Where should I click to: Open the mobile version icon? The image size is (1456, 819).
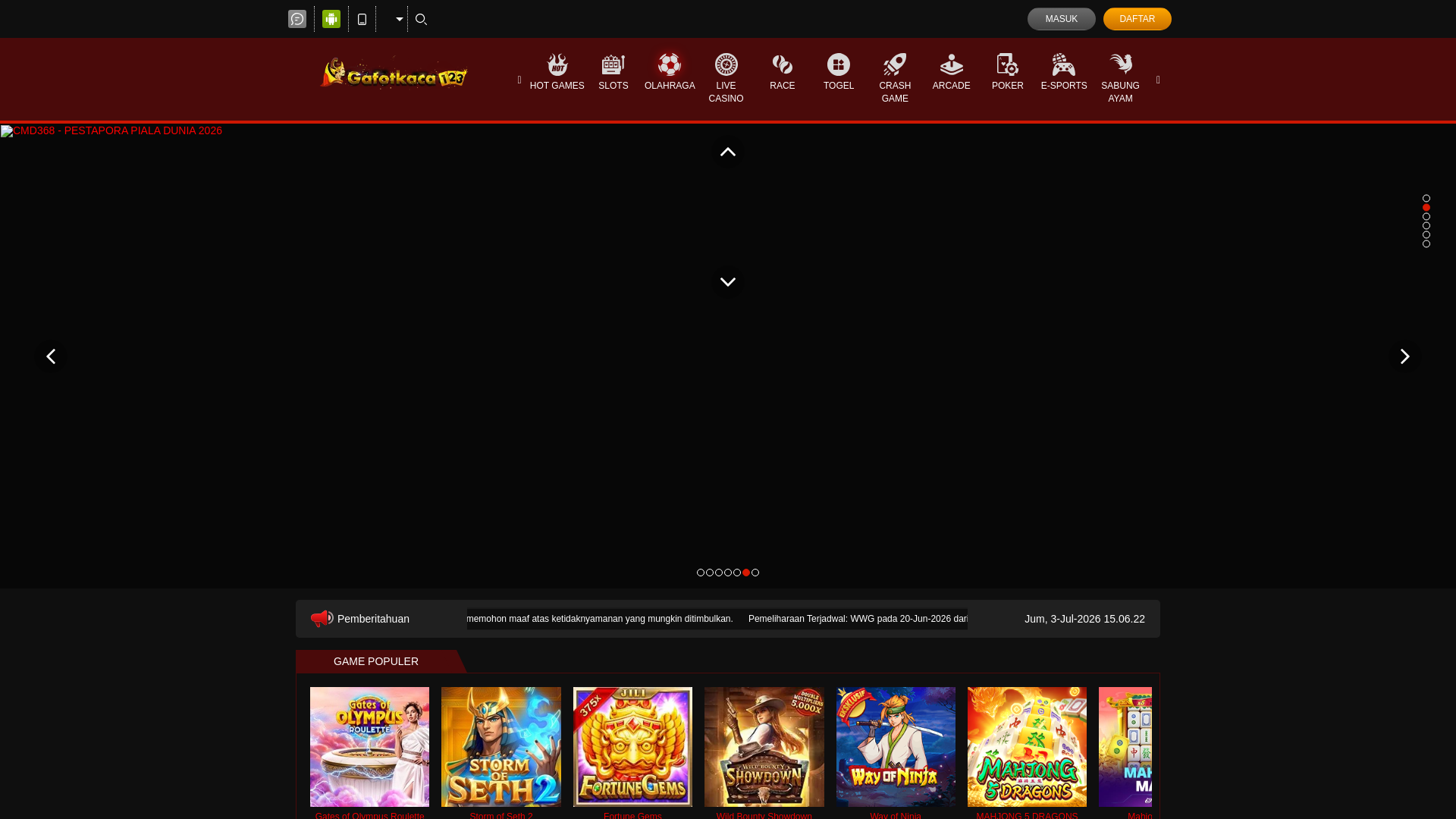tap(362, 19)
